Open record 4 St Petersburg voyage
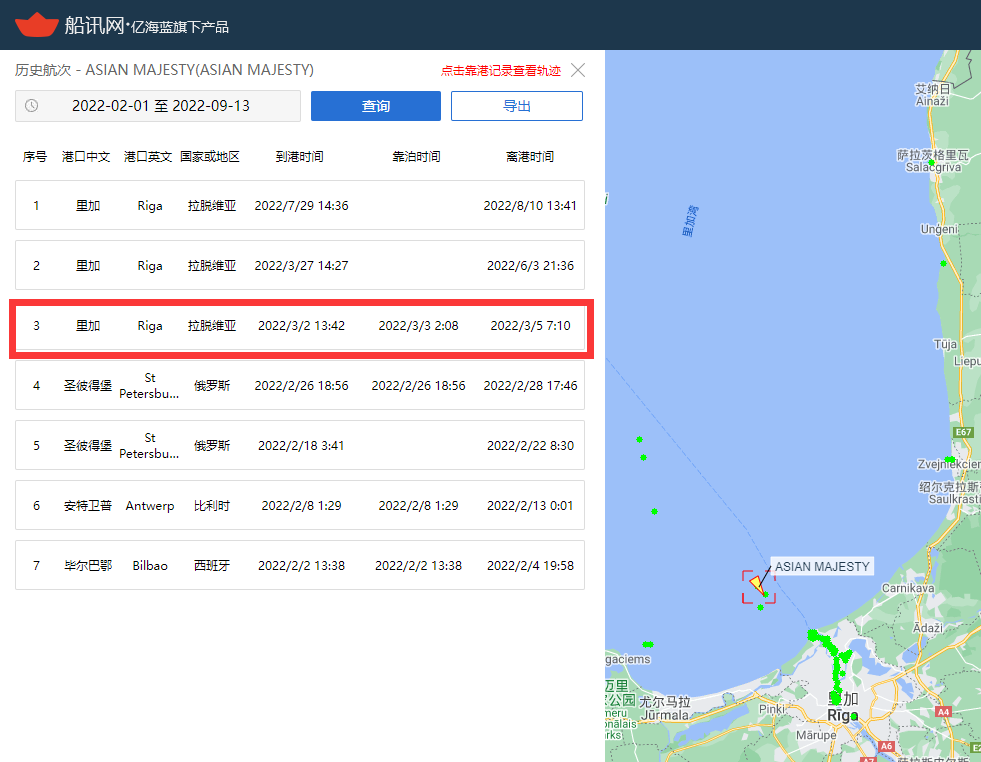The height and width of the screenshot is (762, 981). pyautogui.click(x=300, y=385)
